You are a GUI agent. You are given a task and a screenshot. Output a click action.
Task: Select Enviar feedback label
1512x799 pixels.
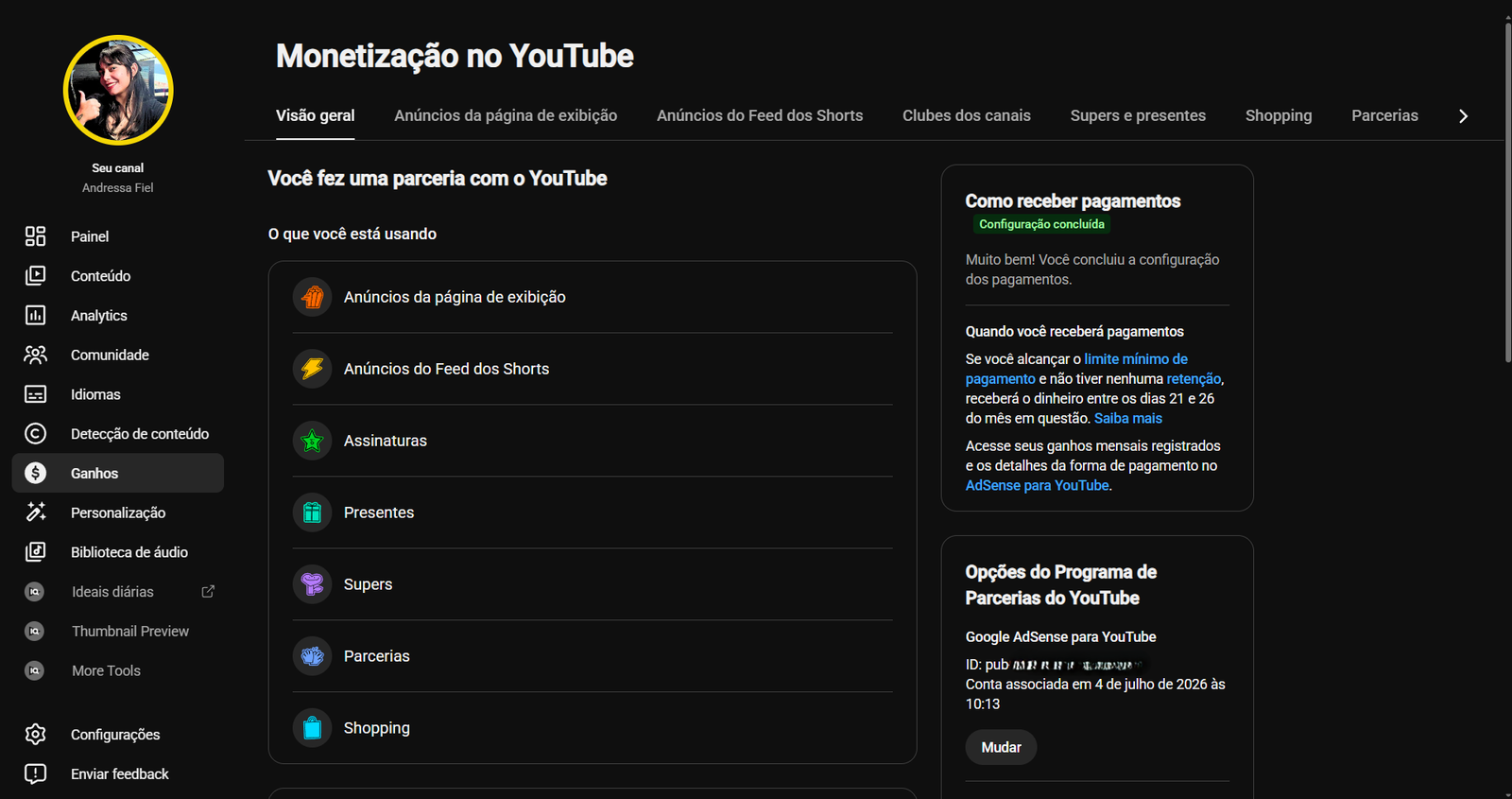(120, 774)
